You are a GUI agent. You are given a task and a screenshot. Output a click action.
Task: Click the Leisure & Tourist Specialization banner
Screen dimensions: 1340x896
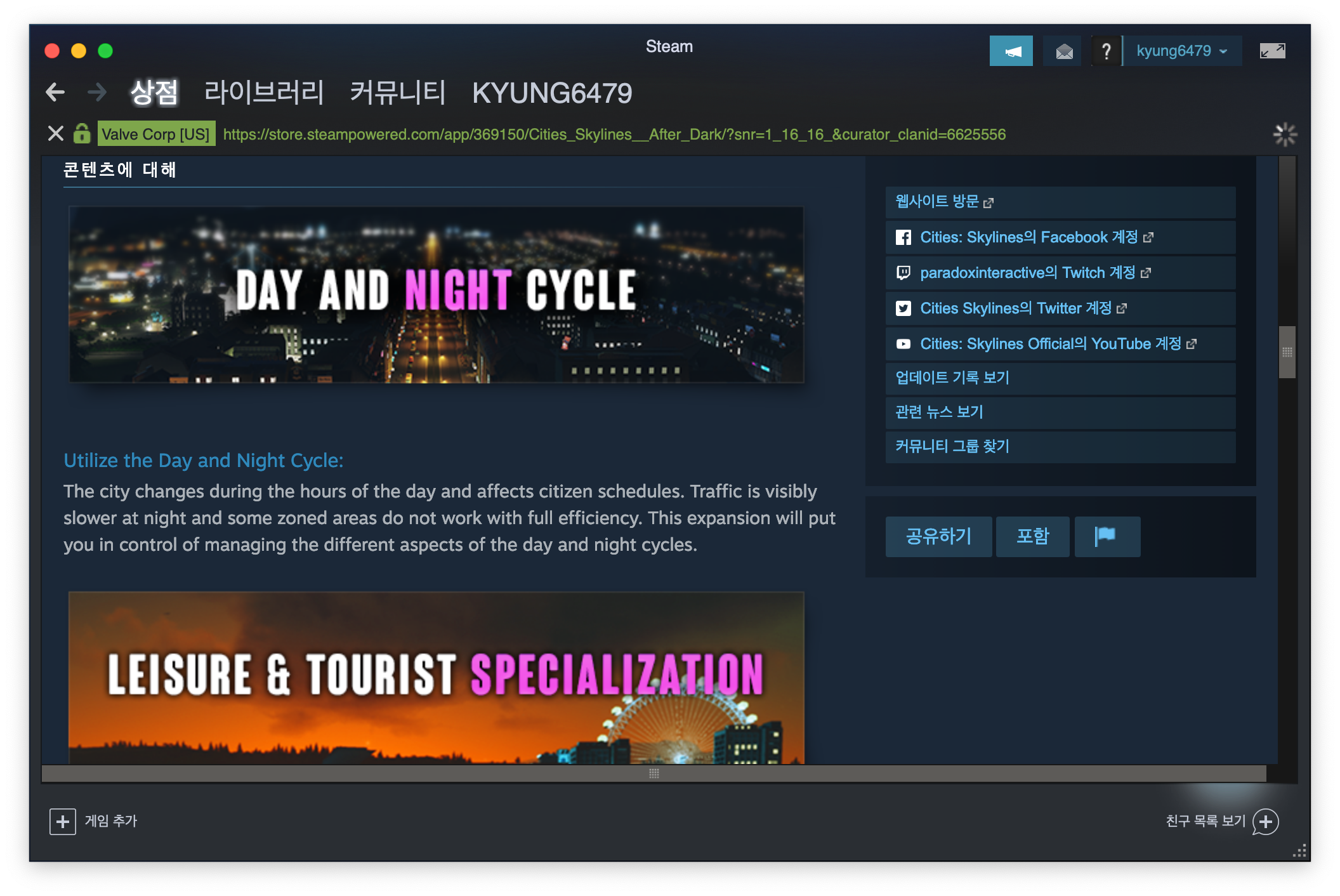437,678
